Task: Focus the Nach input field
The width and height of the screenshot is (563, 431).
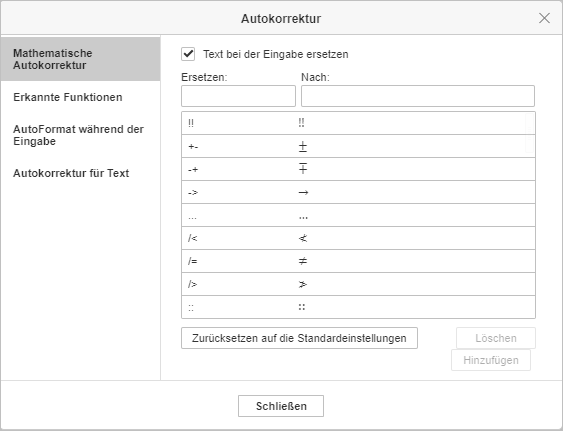Action: [x=418, y=96]
